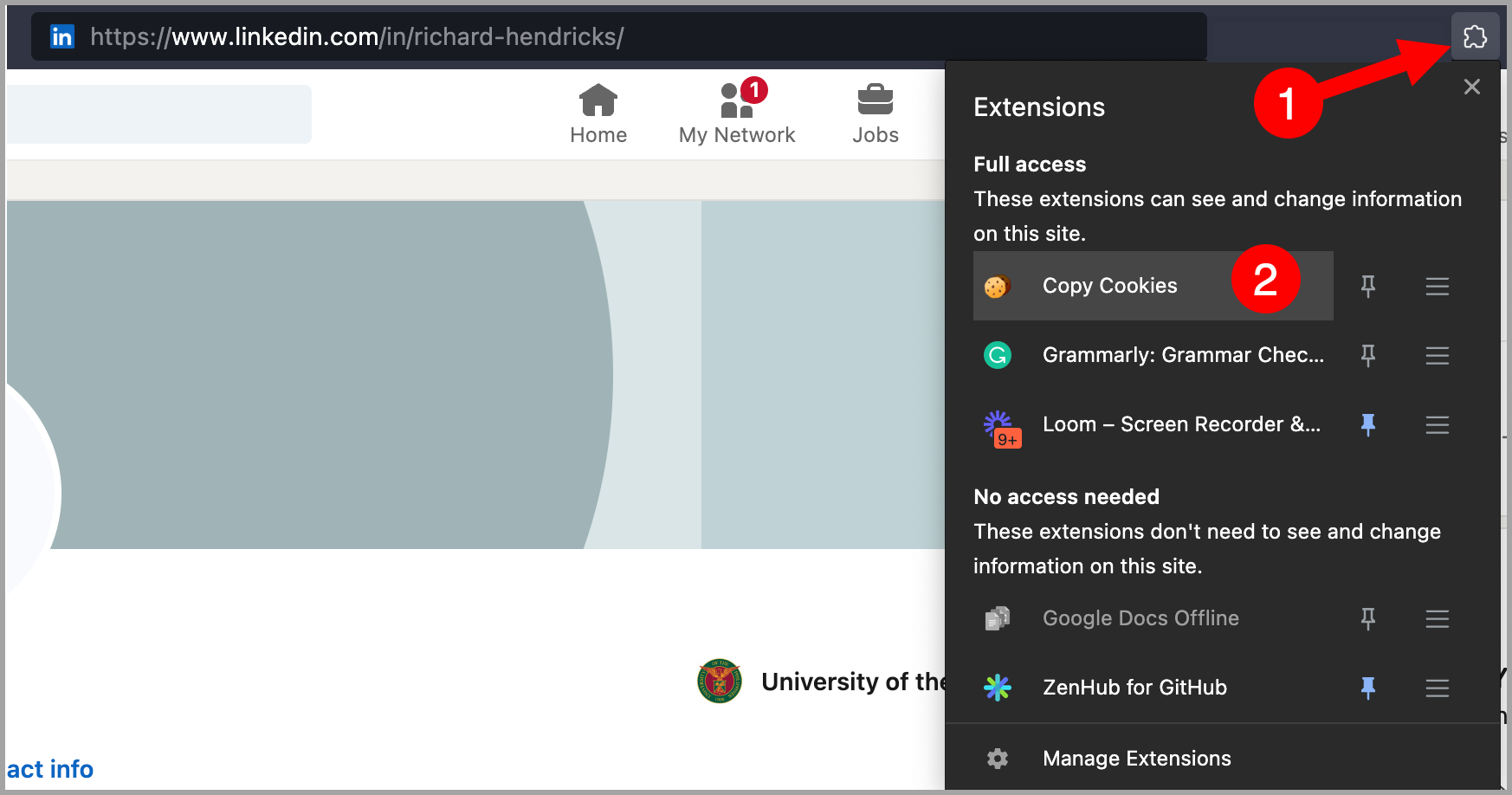Unpin the ZenHub for GitHub extension
The width and height of the screenshot is (1512, 795).
click(1368, 688)
